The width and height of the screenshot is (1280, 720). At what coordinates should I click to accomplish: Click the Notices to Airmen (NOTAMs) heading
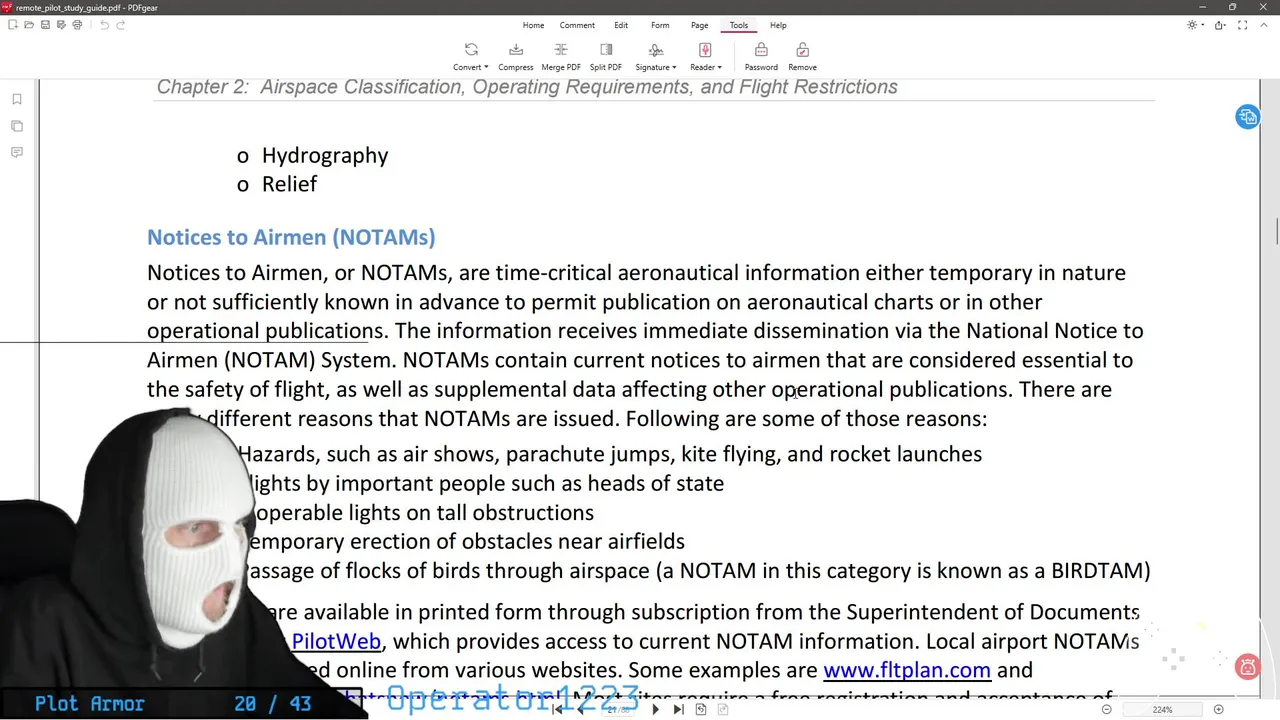[x=291, y=237]
